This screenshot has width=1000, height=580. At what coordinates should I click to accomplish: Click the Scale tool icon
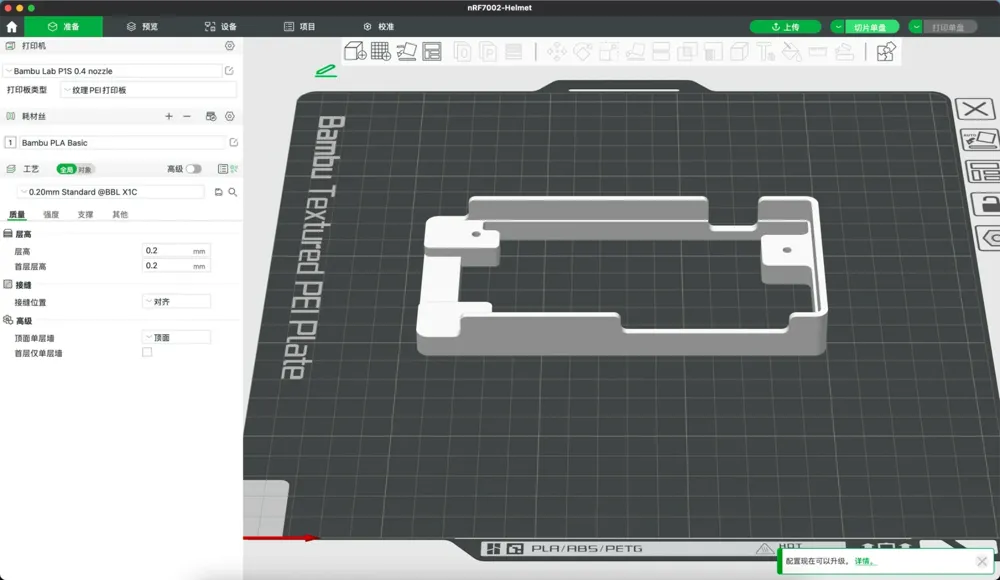click(608, 51)
